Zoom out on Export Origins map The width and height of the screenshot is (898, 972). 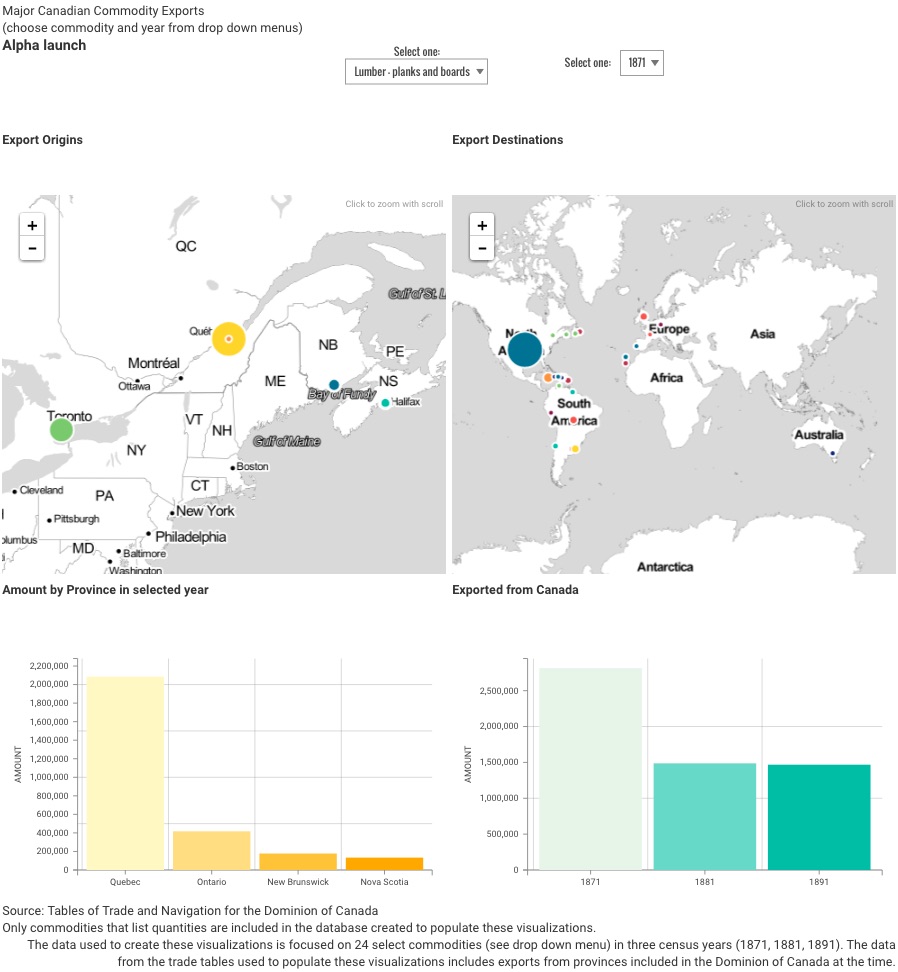32,248
